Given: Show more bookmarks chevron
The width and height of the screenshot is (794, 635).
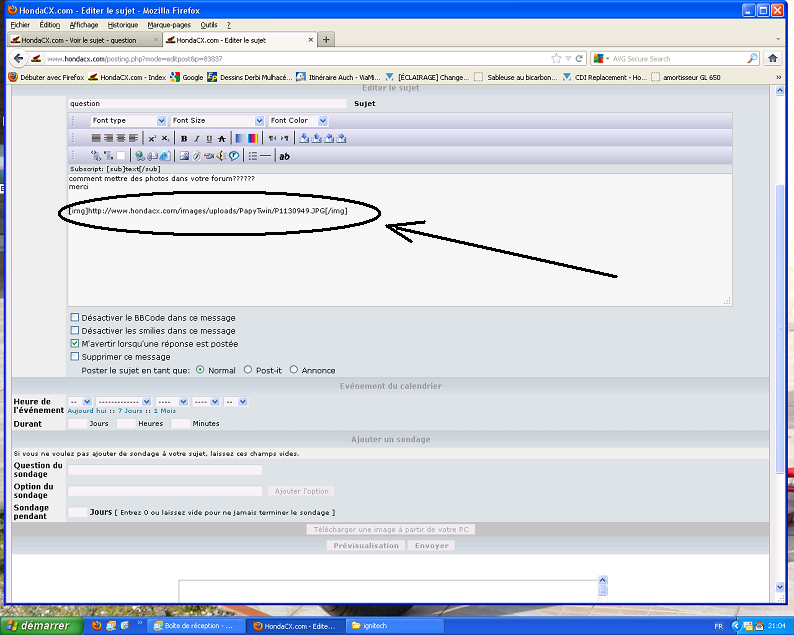Looking at the screenshot, I should pos(778,77).
